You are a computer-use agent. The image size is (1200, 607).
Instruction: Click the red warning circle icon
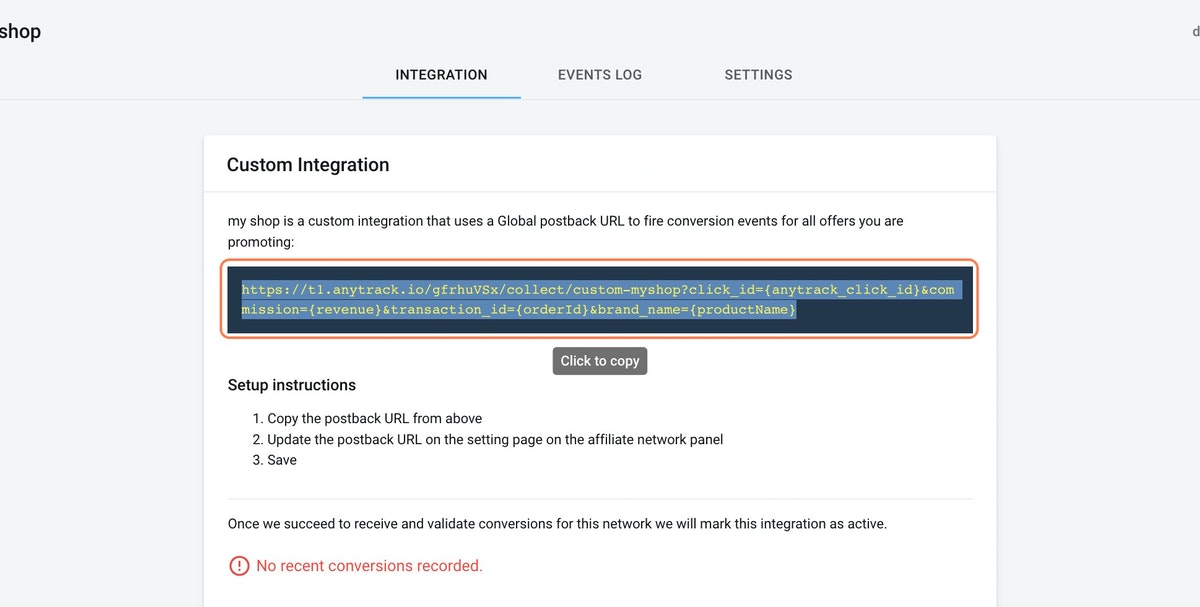tap(239, 566)
